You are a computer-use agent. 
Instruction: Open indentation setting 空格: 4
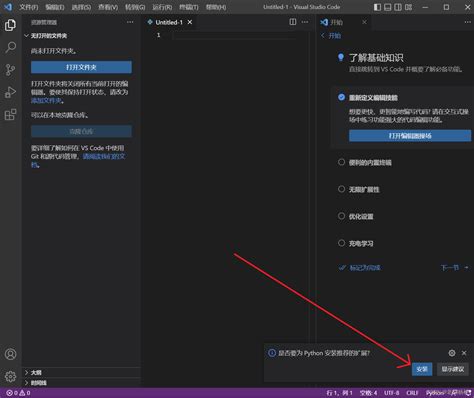(x=368, y=393)
